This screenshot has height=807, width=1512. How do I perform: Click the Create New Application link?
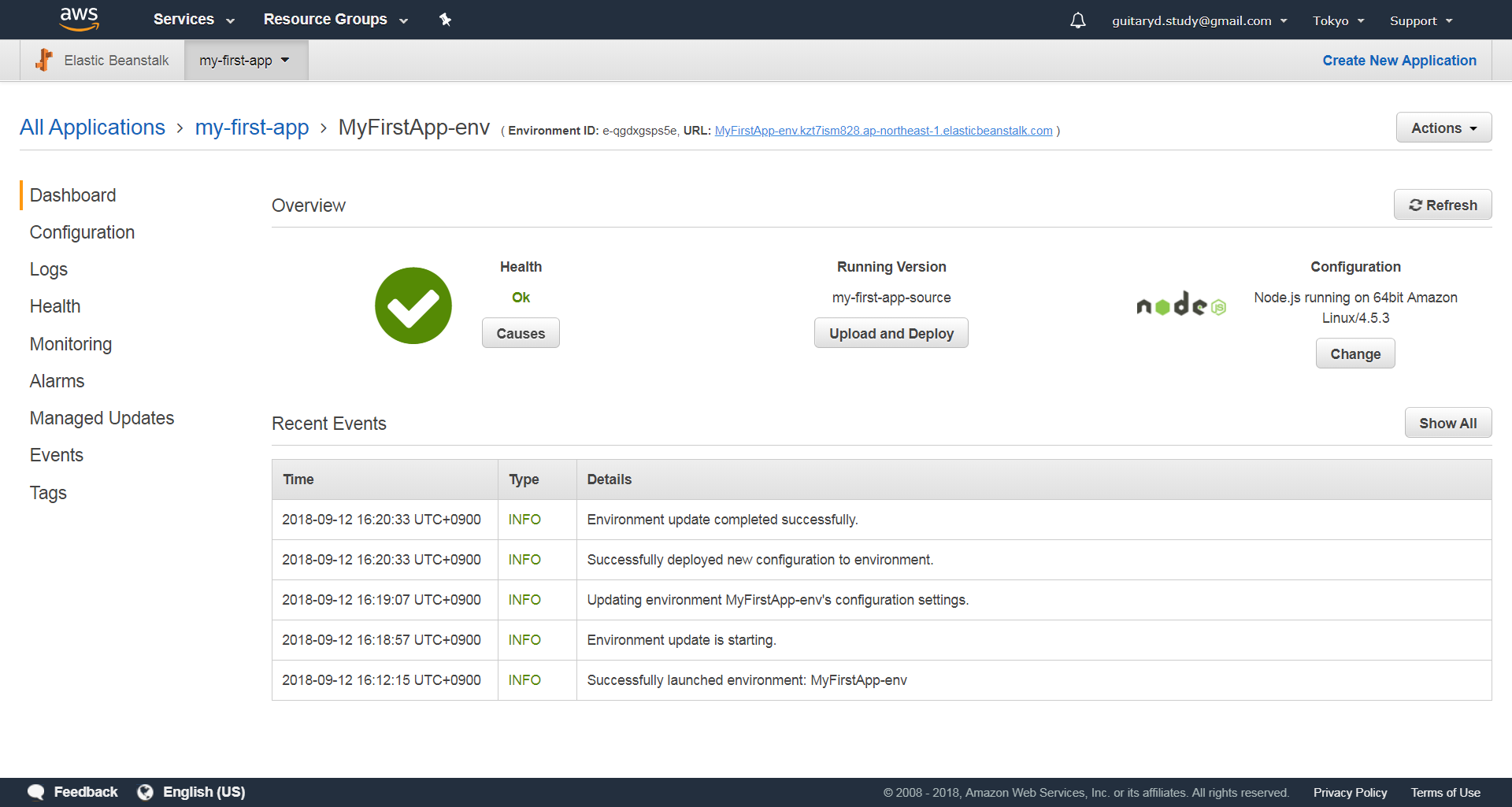click(x=1399, y=61)
